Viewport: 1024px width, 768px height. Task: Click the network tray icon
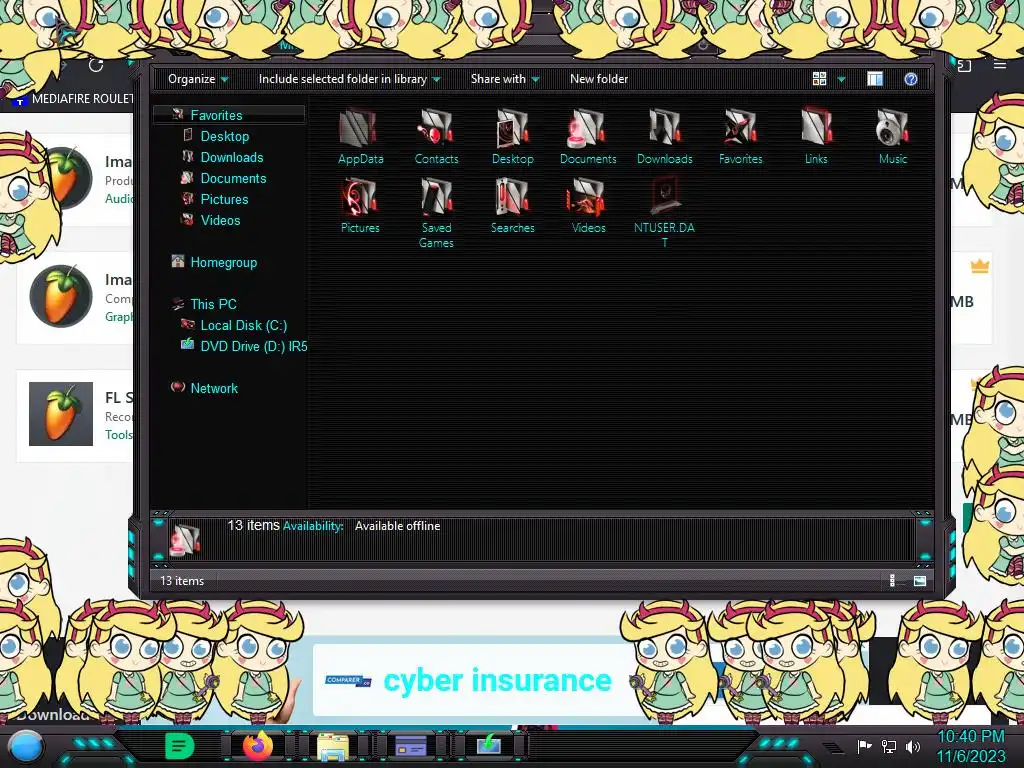pyautogui.click(x=889, y=746)
